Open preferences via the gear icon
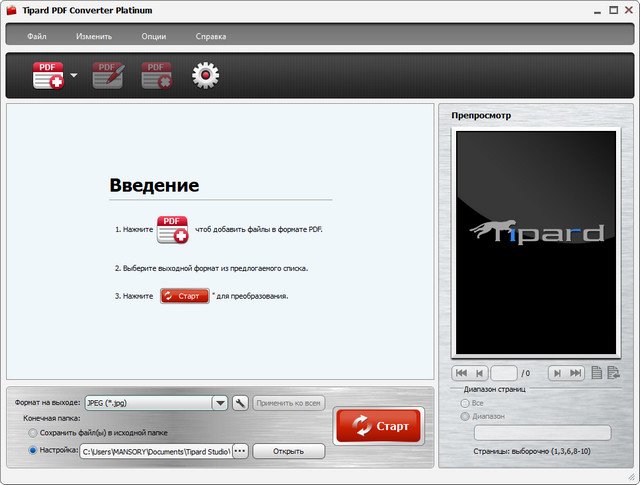Viewport: 640px width, 485px height. pyautogui.click(x=205, y=76)
